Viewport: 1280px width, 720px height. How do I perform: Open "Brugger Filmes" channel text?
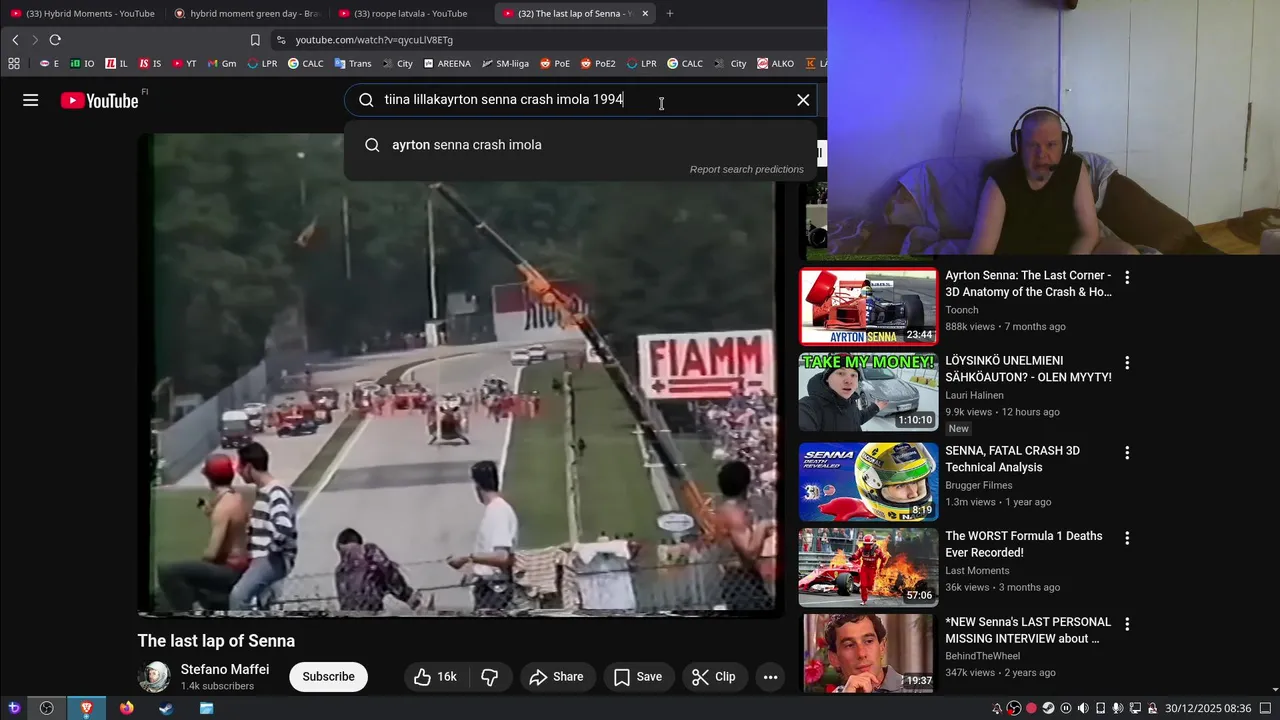pyautogui.click(x=979, y=486)
